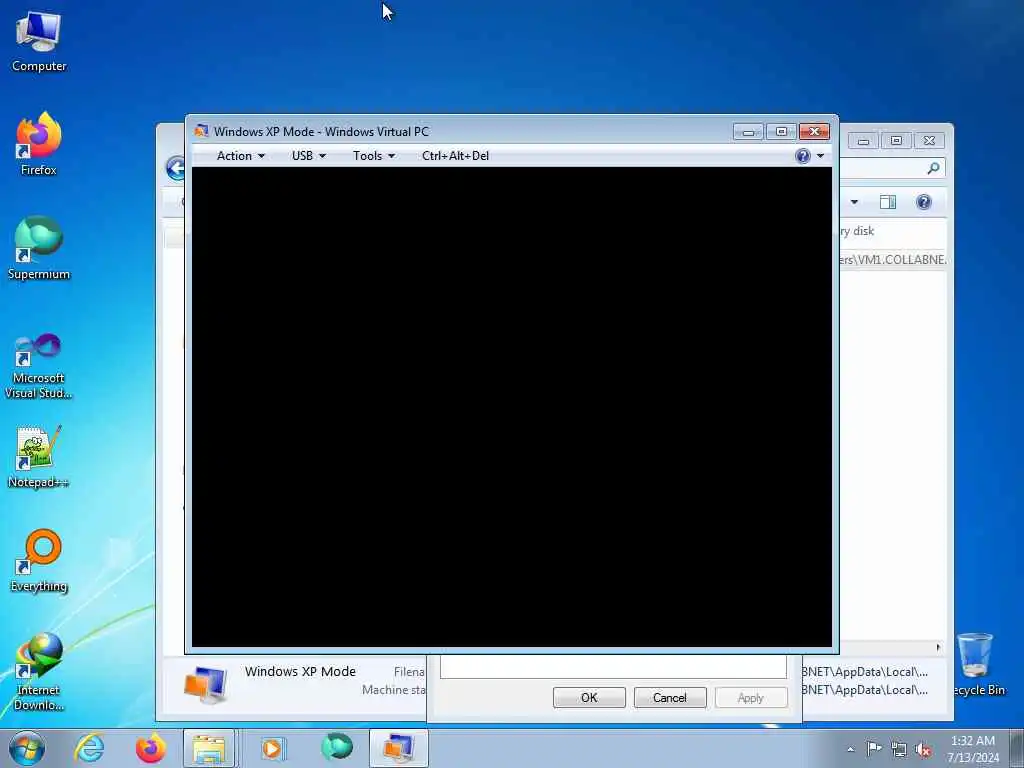Open the Internet Download Manager desktop shortcut

point(39,671)
